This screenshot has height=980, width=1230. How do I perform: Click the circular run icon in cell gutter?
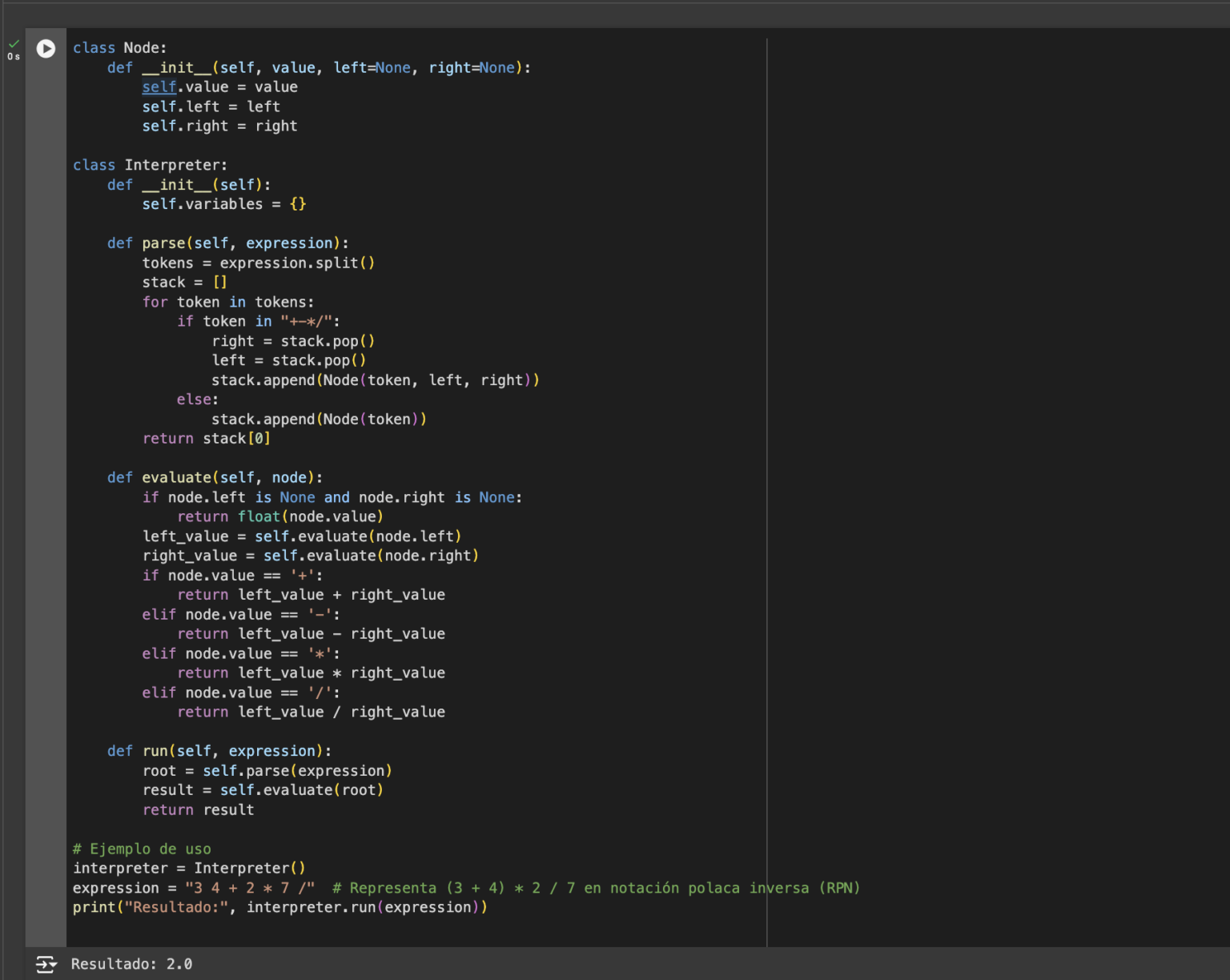[46, 49]
